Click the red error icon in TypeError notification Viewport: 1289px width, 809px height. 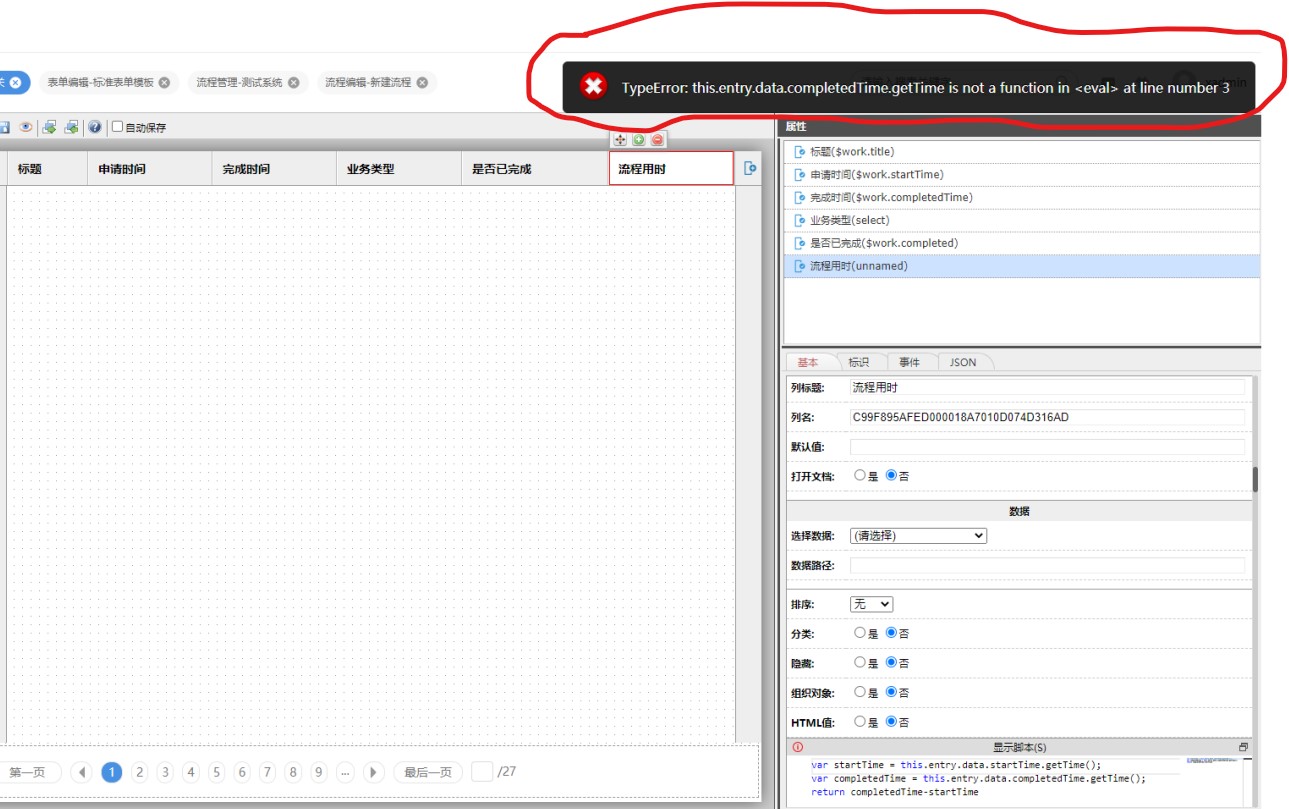593,86
